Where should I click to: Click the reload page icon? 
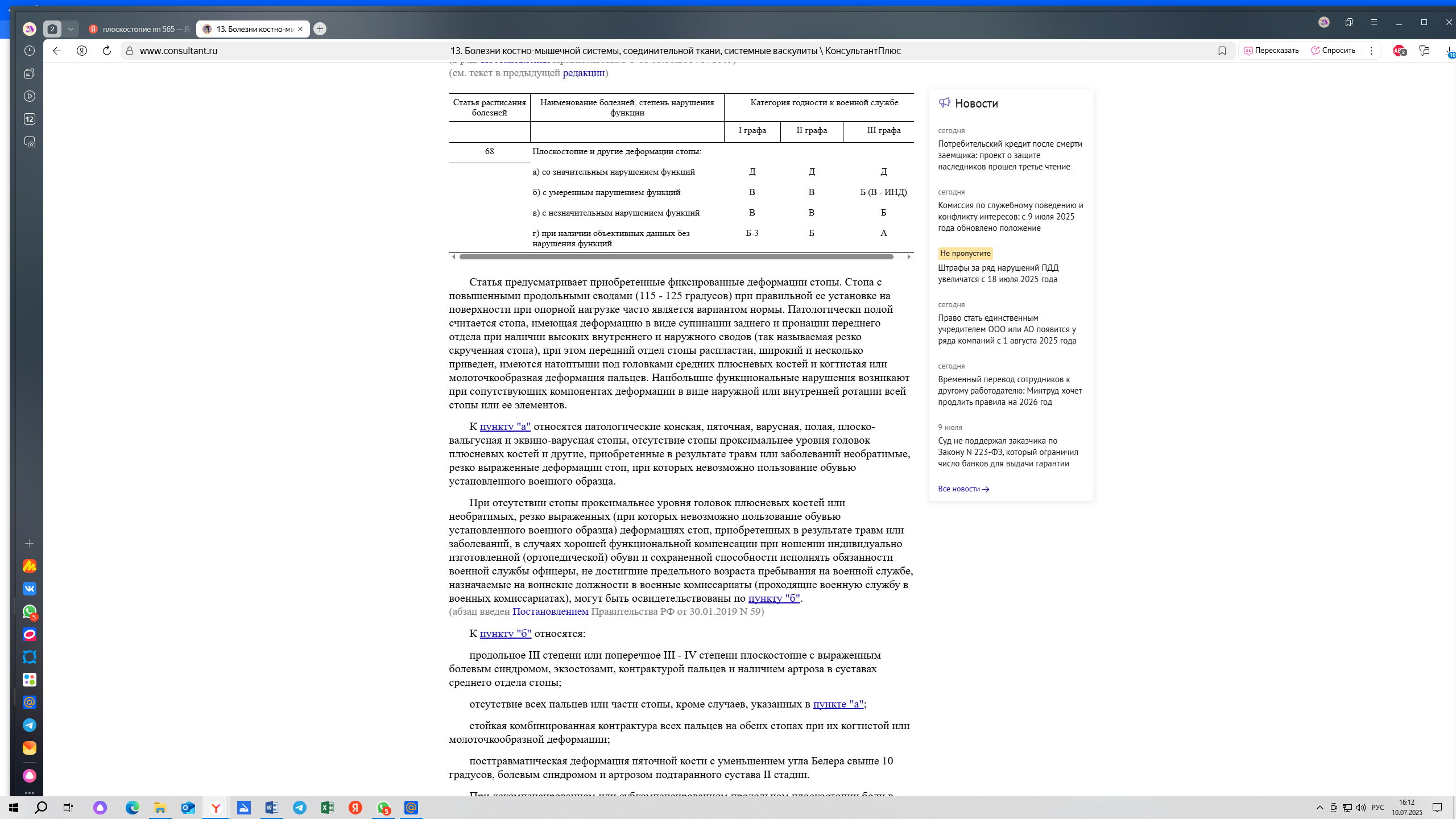[x=106, y=51]
